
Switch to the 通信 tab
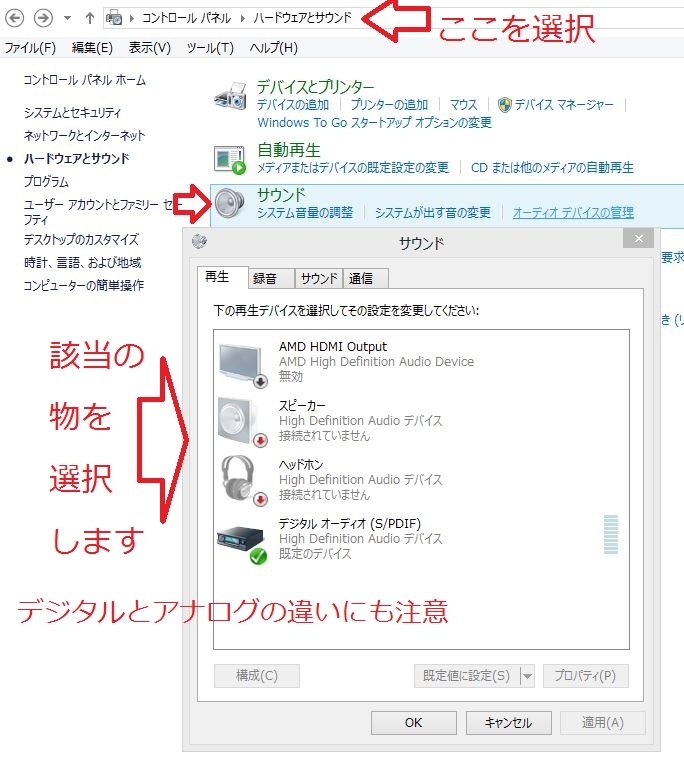click(x=365, y=278)
